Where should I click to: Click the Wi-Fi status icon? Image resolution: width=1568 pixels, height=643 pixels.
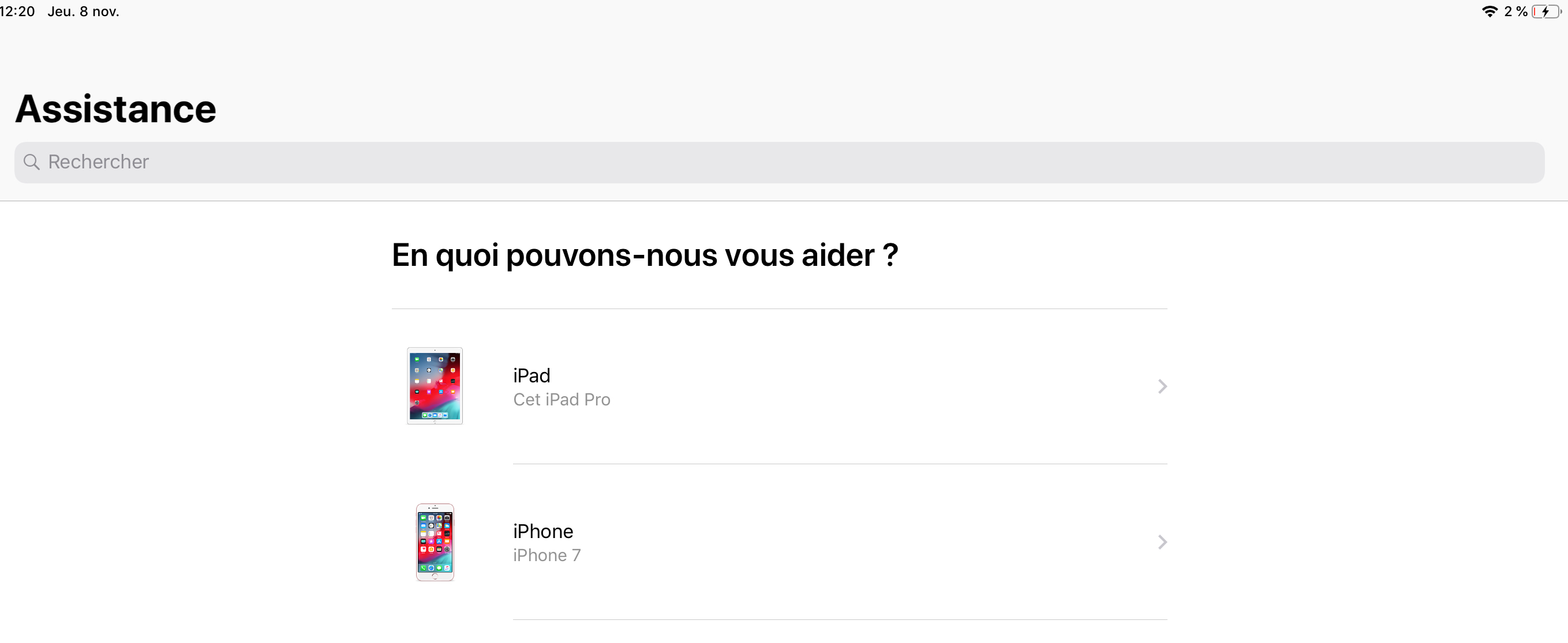[1489, 12]
